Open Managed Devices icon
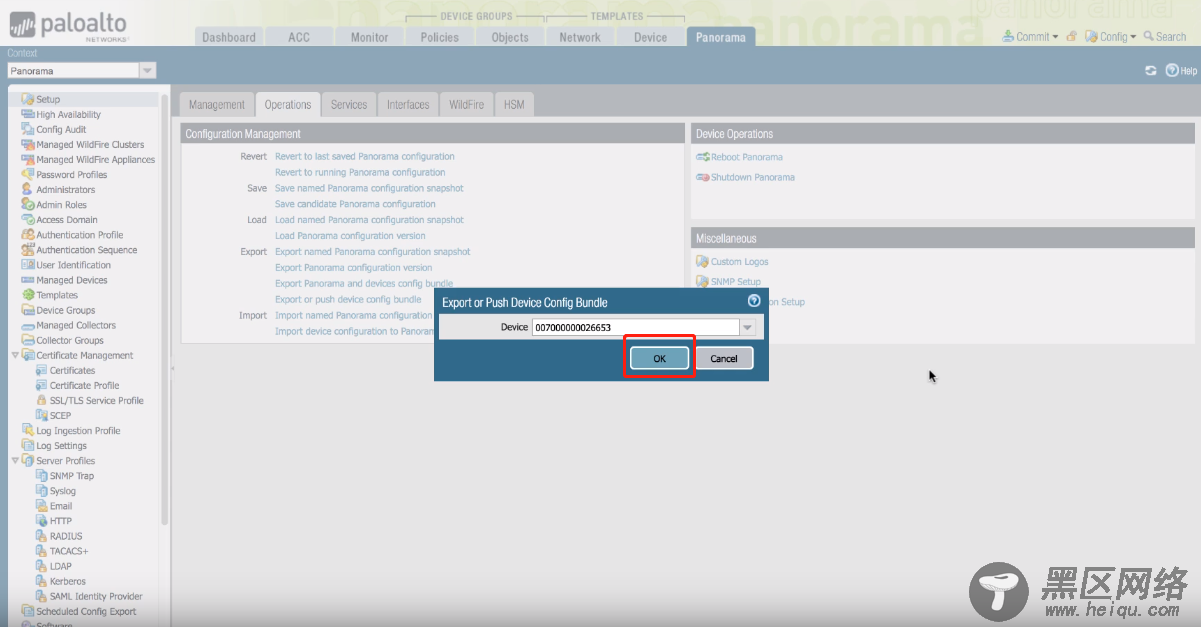This screenshot has height=627, width=1201. (x=28, y=280)
